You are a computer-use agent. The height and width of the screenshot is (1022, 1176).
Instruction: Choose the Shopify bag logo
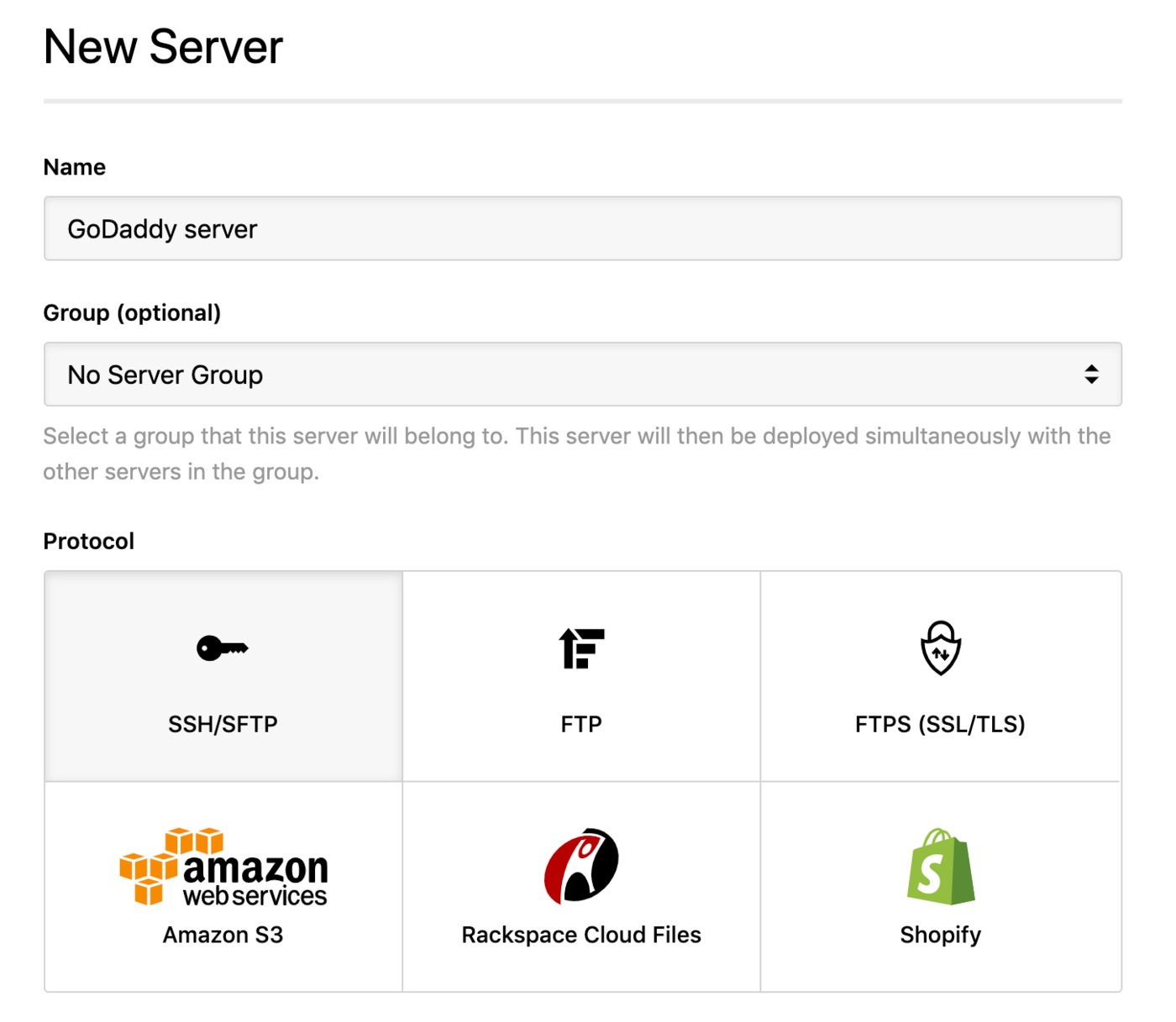(941, 867)
